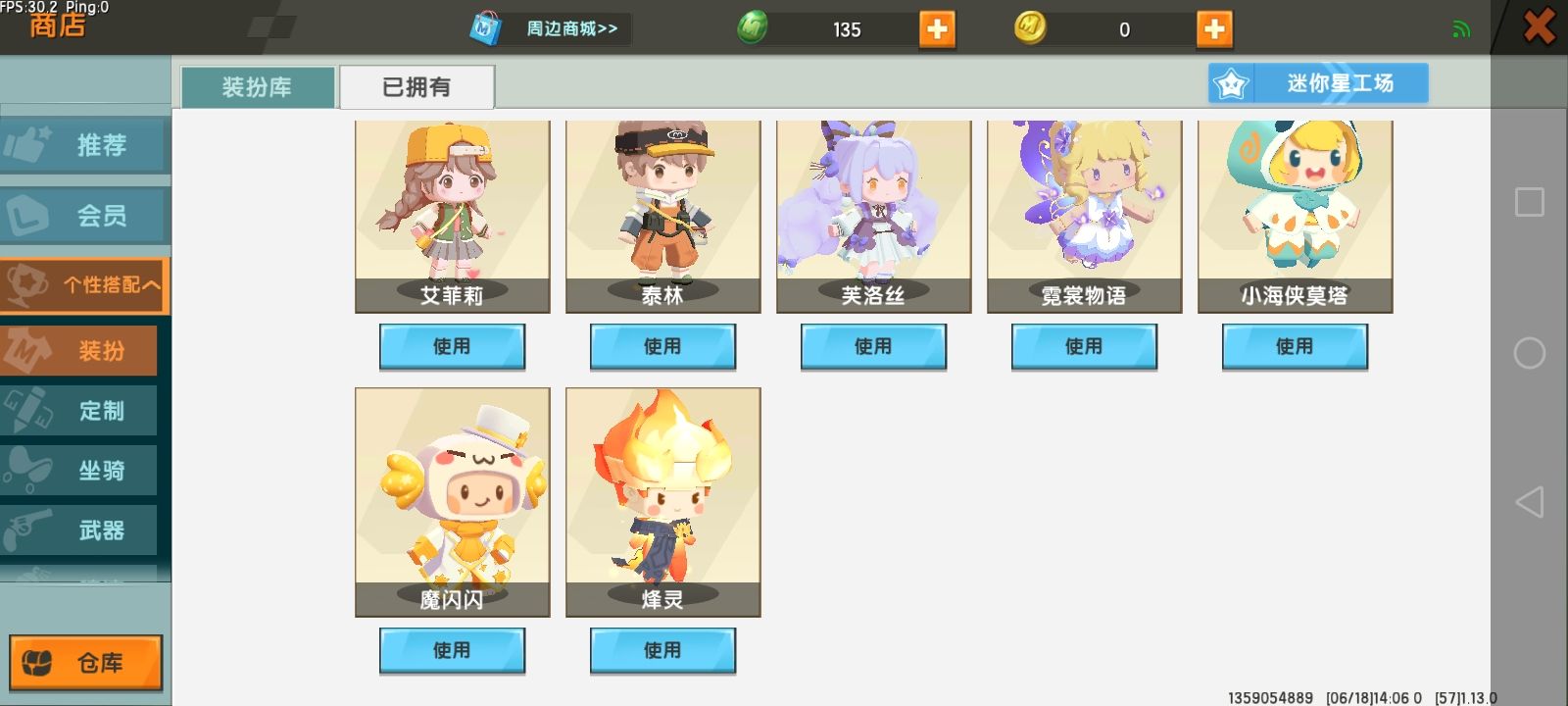Screen dimensions: 1568x706
Task: Open the 定制 customization category
Action: [x=78, y=410]
